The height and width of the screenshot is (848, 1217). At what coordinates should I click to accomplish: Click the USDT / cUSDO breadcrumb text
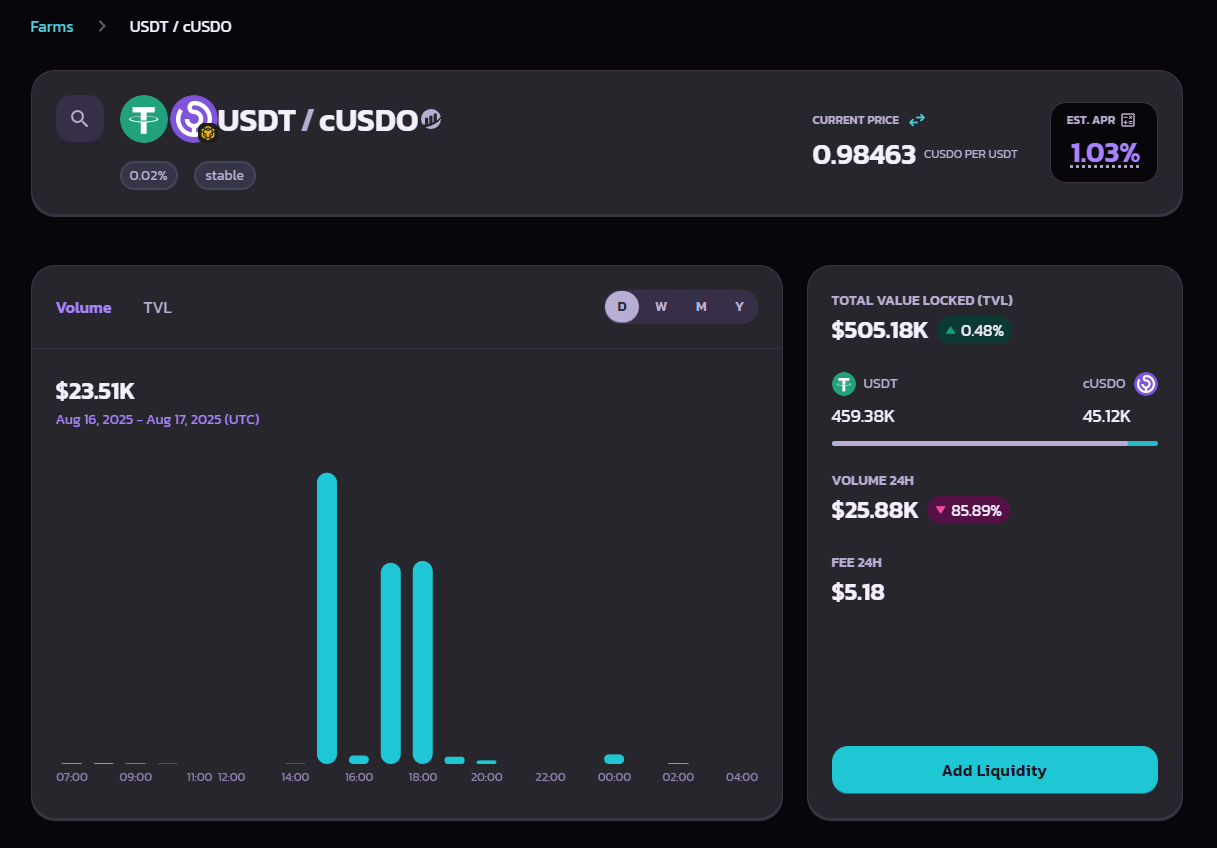tap(181, 27)
